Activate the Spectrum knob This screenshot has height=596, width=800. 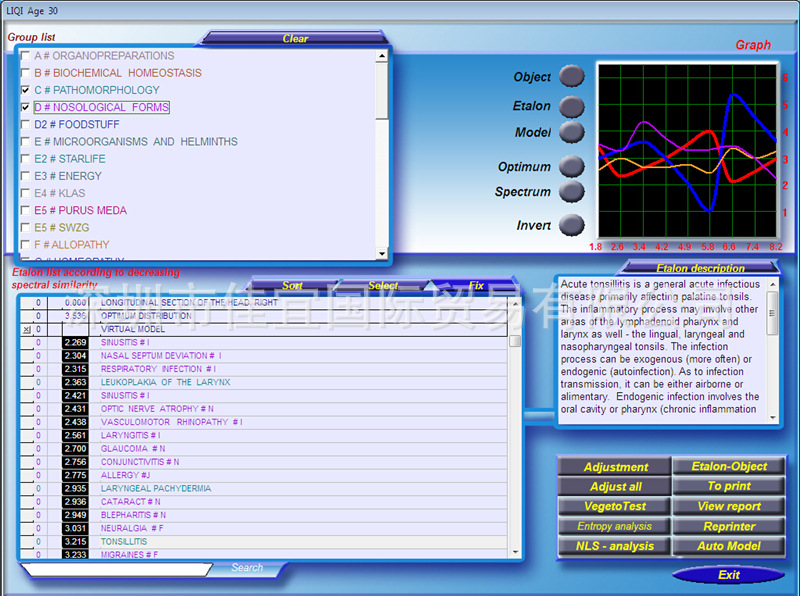click(x=569, y=192)
